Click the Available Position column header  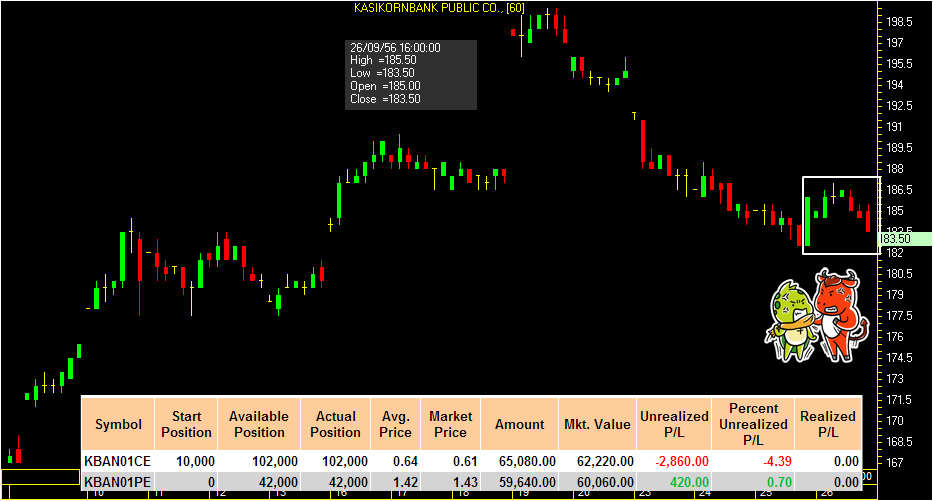tap(259, 424)
